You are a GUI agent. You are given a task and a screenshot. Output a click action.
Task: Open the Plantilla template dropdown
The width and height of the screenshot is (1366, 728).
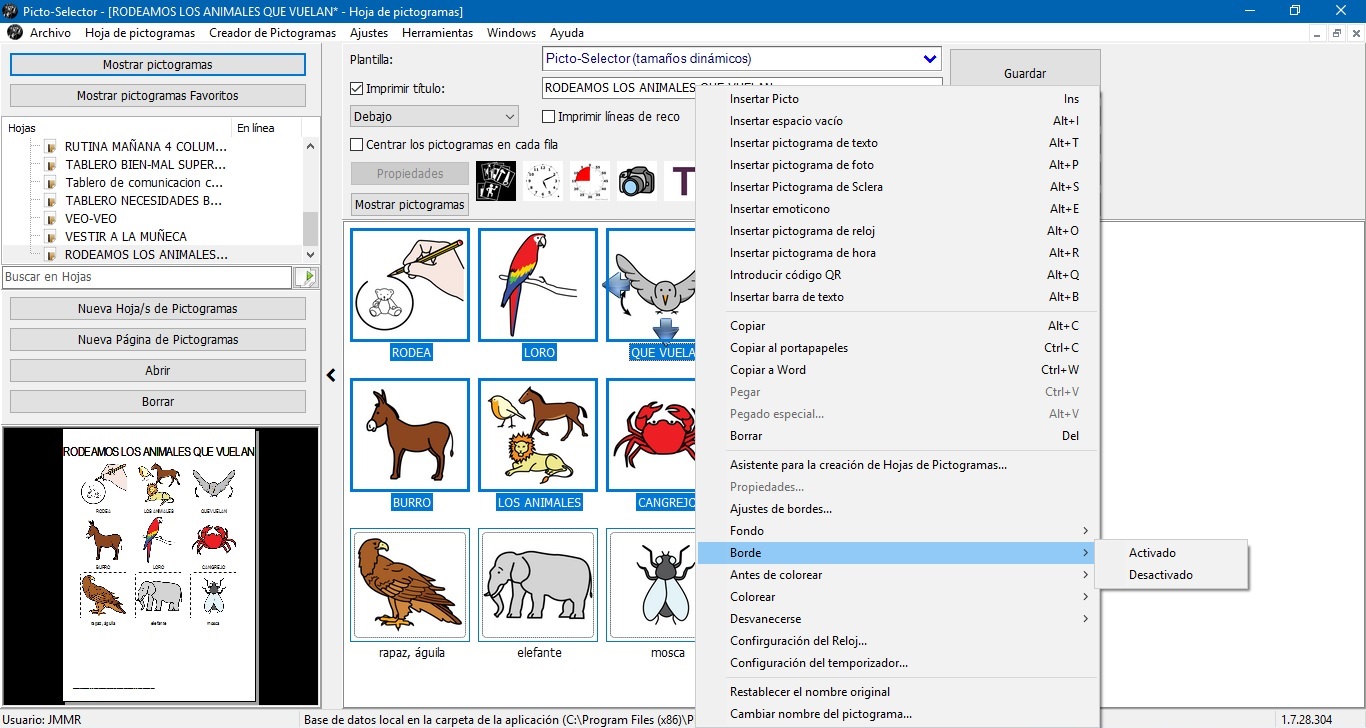(930, 59)
